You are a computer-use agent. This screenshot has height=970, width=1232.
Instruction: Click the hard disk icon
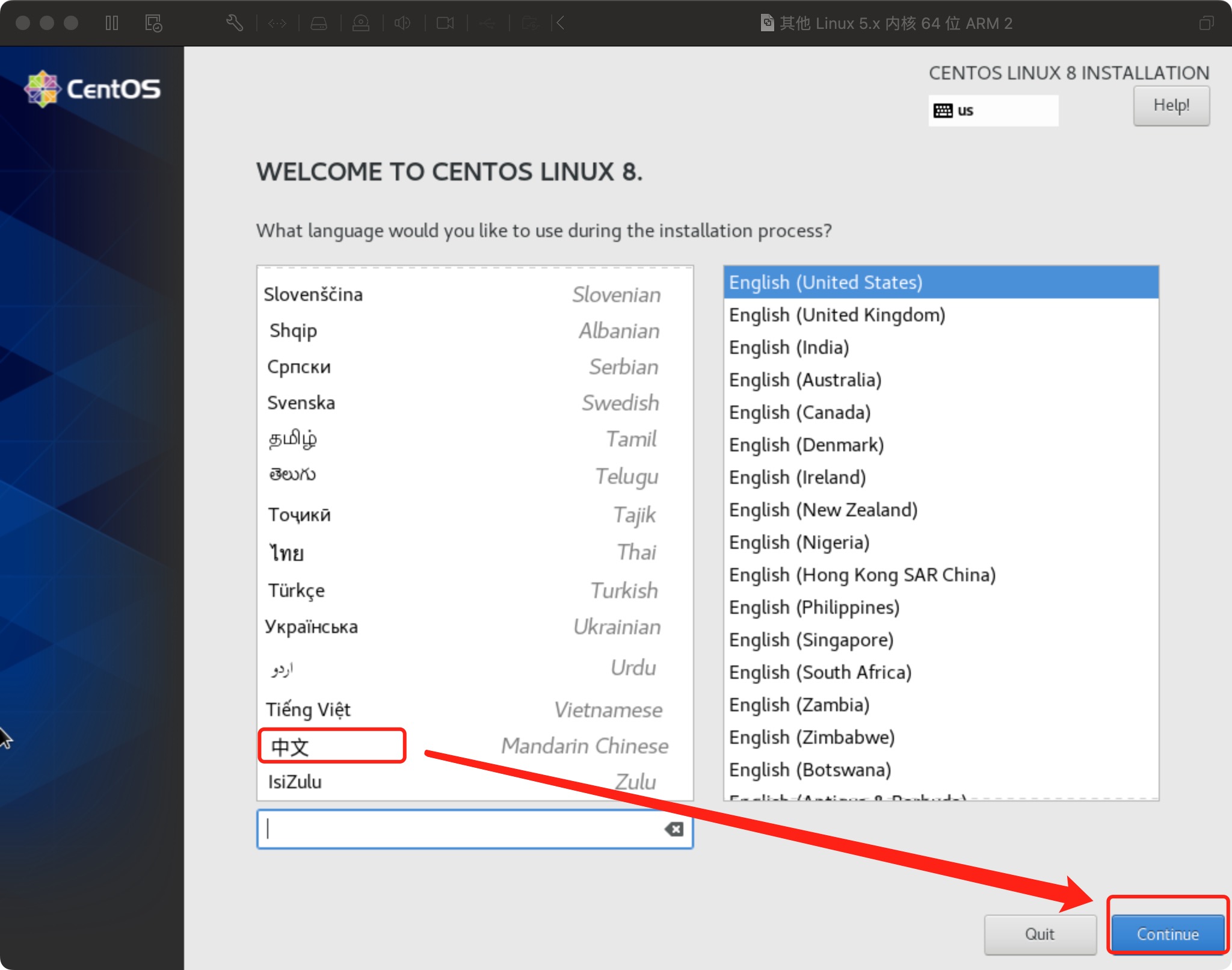(319, 23)
